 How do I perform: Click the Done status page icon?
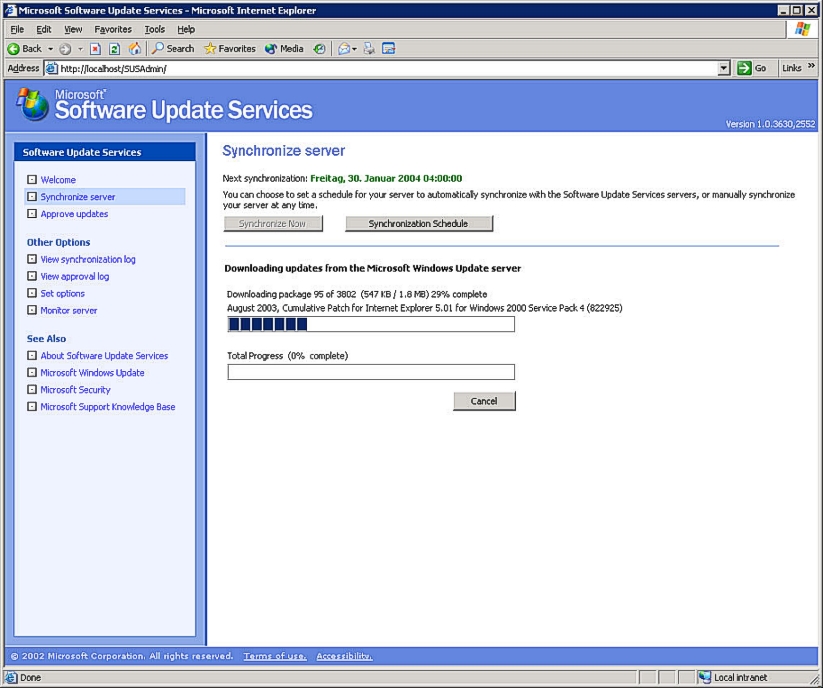(11, 678)
